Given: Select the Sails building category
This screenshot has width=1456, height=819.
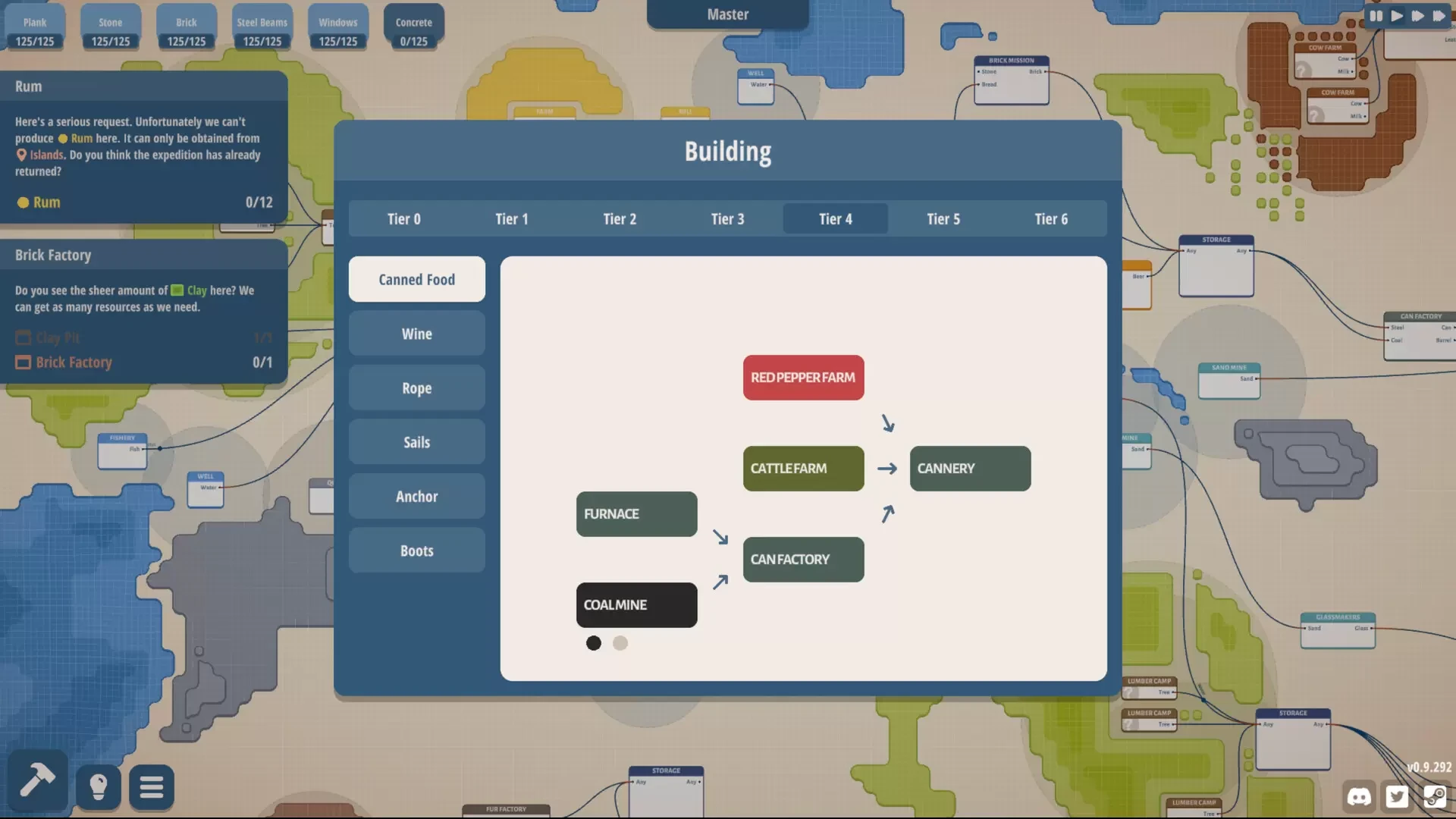Looking at the screenshot, I should click(x=416, y=441).
